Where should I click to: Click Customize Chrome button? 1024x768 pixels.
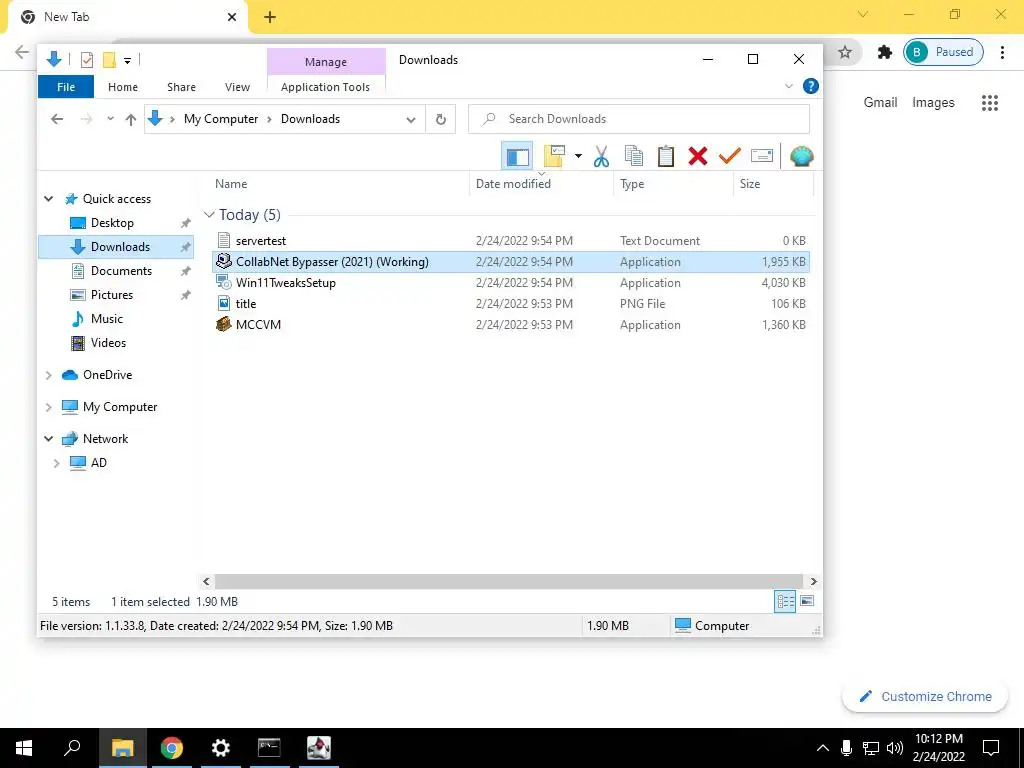point(925,696)
